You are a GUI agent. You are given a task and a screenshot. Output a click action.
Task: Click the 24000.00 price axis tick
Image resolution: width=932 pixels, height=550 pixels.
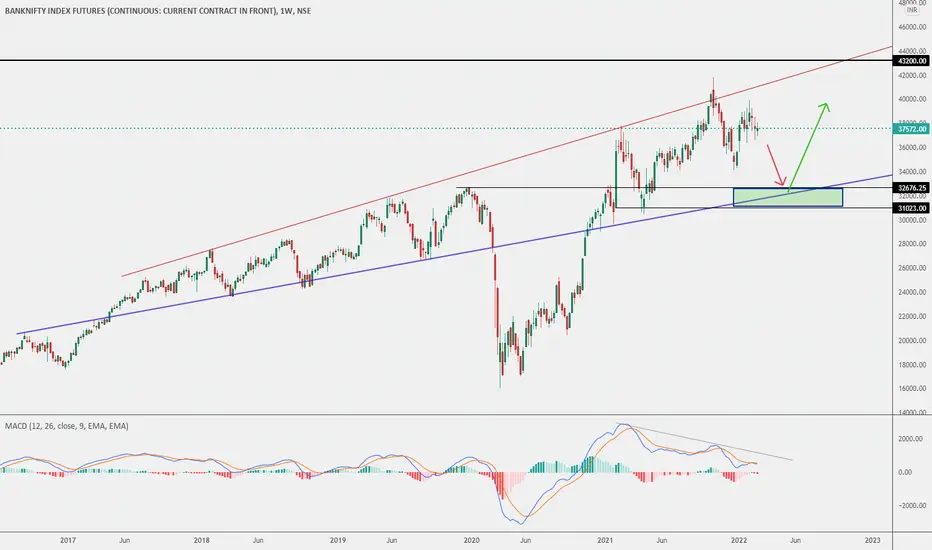tap(912, 292)
